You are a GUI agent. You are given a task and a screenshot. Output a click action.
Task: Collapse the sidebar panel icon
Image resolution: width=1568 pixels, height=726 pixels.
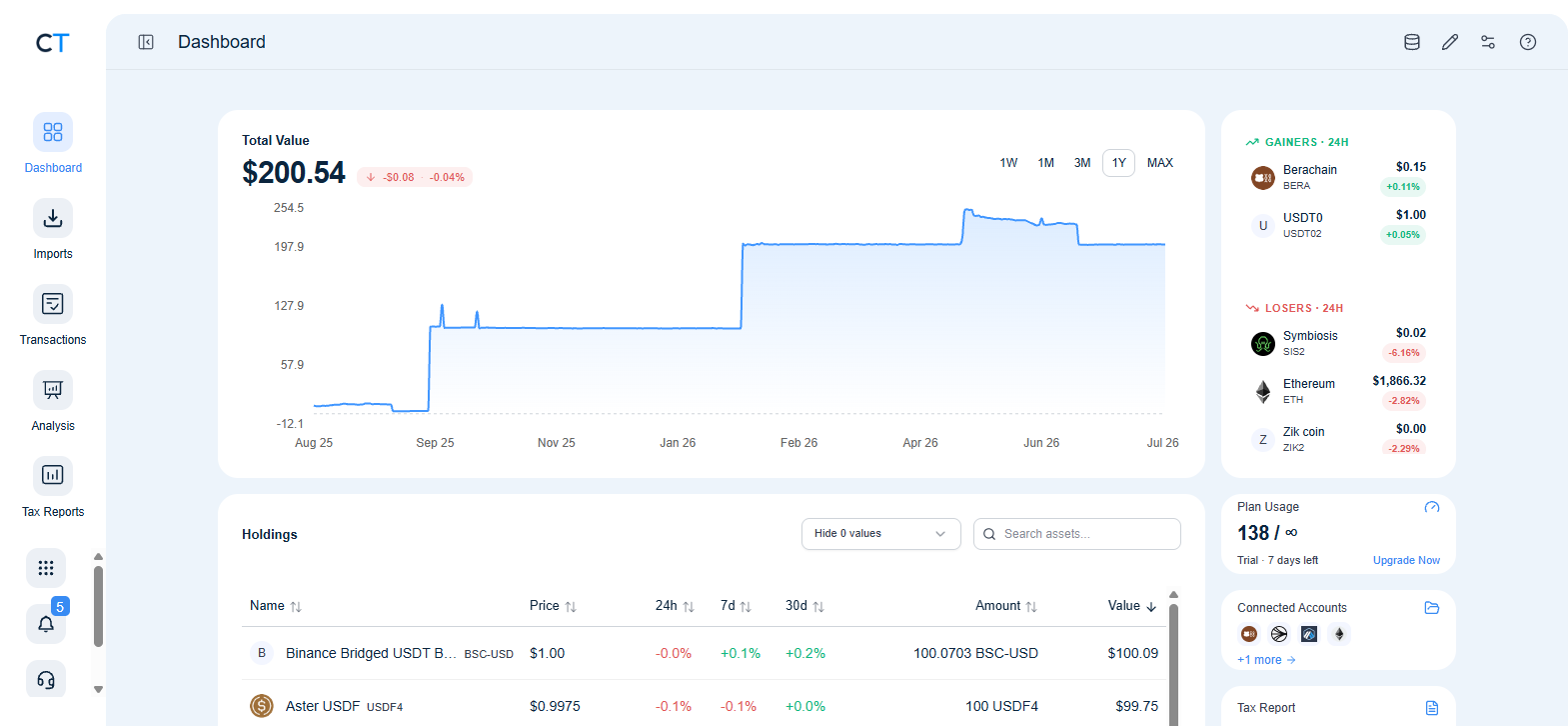pos(146,42)
